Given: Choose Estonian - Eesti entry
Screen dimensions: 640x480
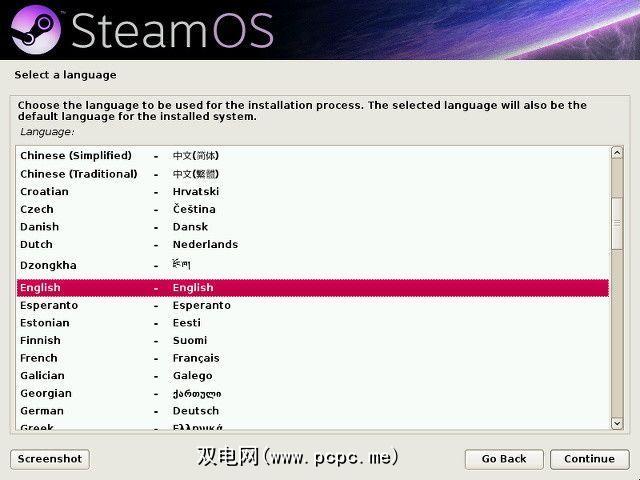Looking at the screenshot, I should click(x=313, y=323).
